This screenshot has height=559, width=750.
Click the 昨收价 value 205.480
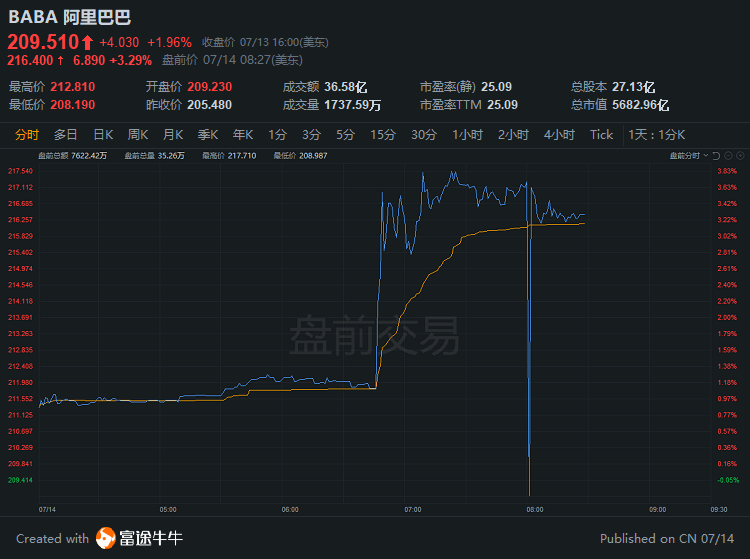[210, 105]
